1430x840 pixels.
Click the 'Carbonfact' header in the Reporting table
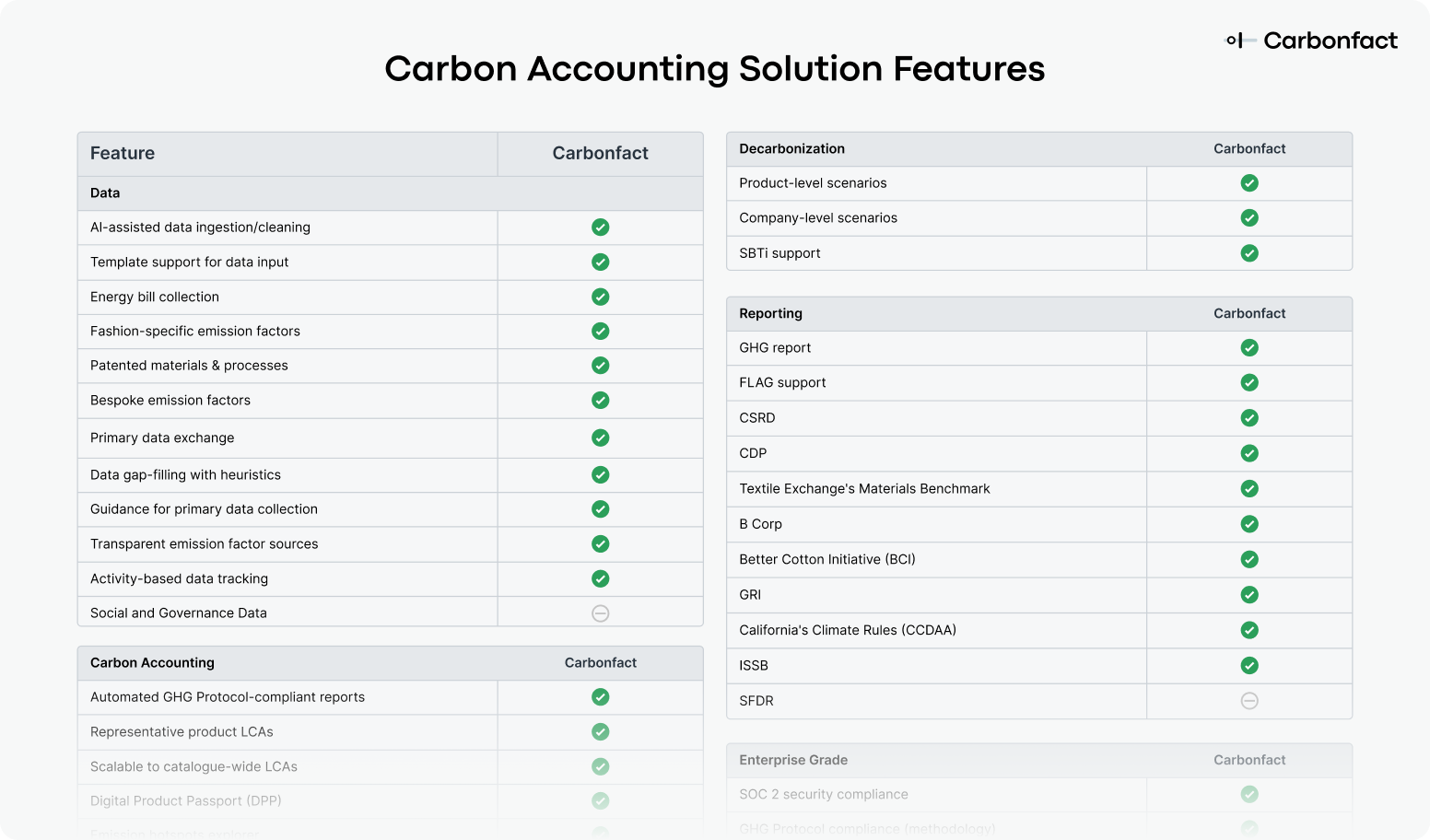(1249, 314)
